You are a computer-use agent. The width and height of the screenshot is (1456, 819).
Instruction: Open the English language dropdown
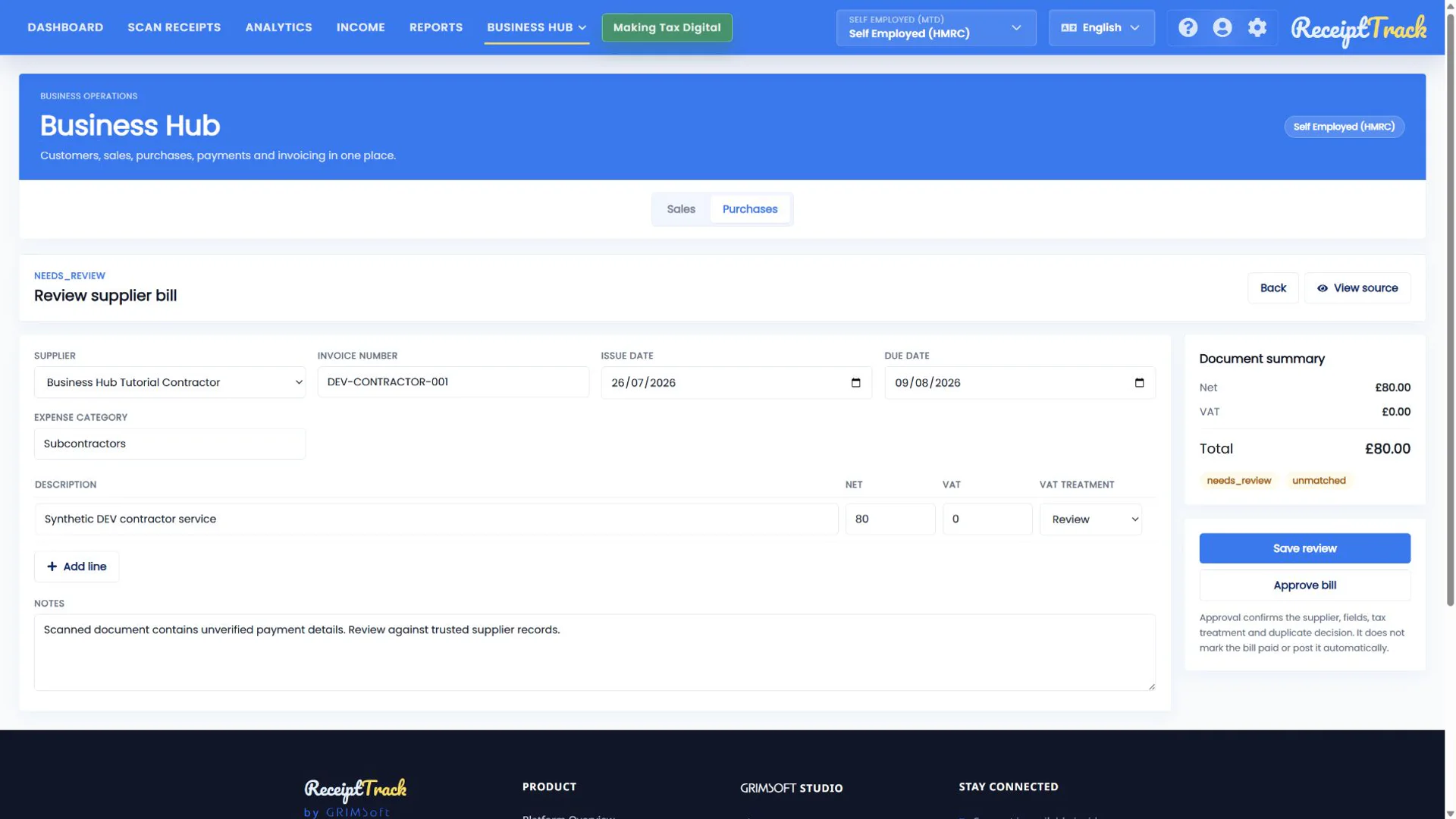[1101, 28]
